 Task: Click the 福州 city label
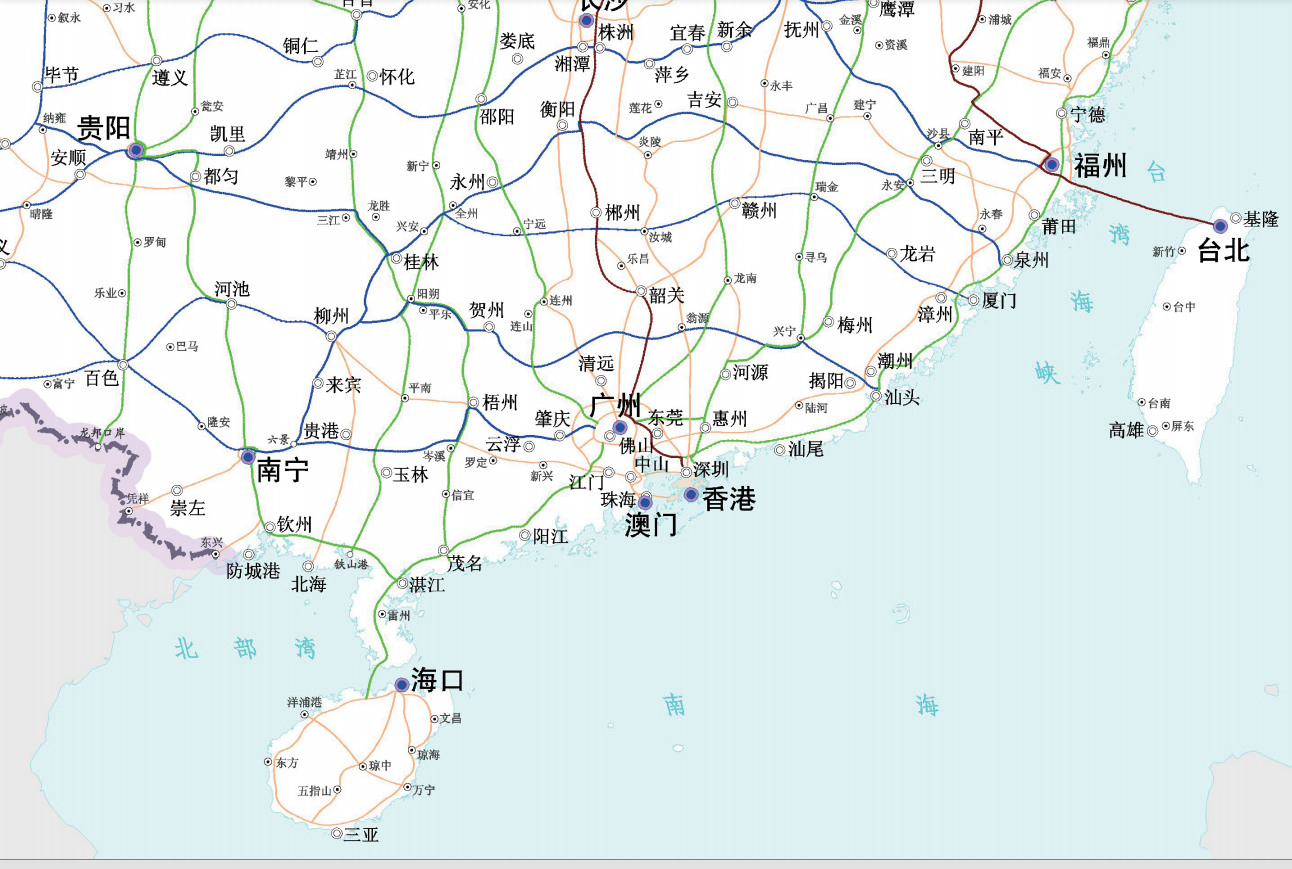click(1100, 166)
